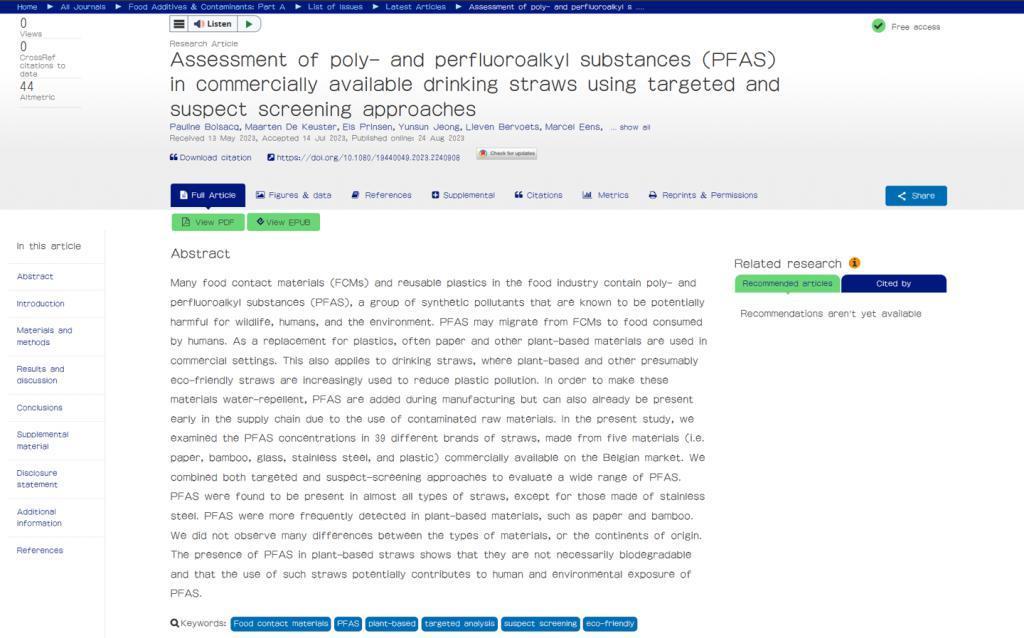Click the Listen speaker button
Screen dimensions: 1024x638
click(x=213, y=24)
